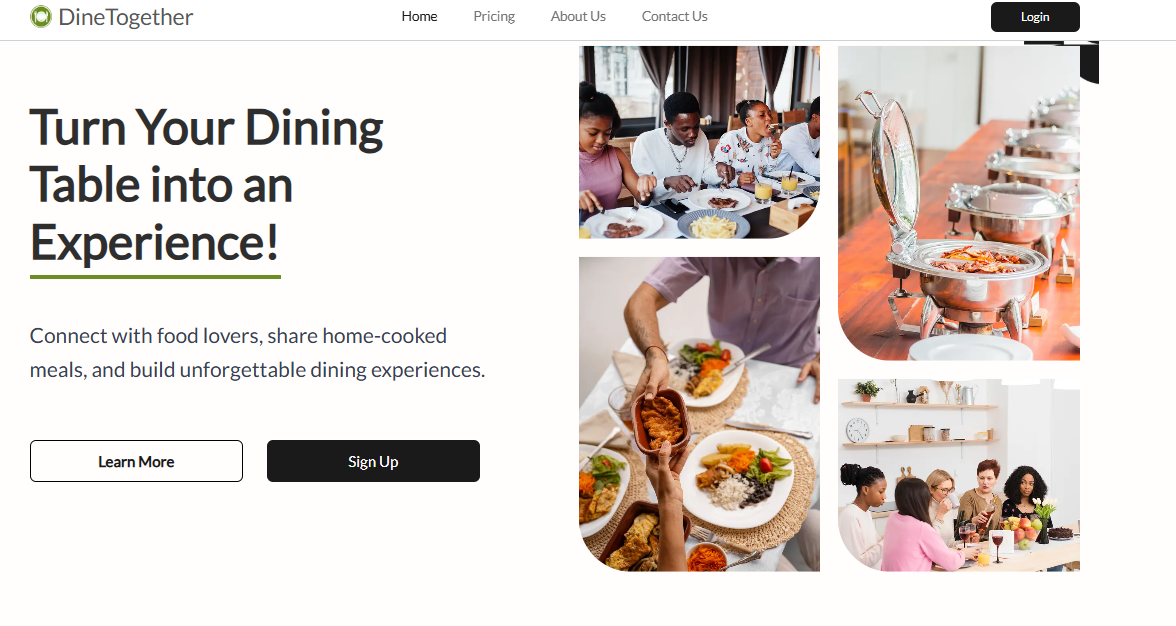The height and width of the screenshot is (626, 1176).
Task: Open the photo of hands passing a dish
Action: pos(699,415)
